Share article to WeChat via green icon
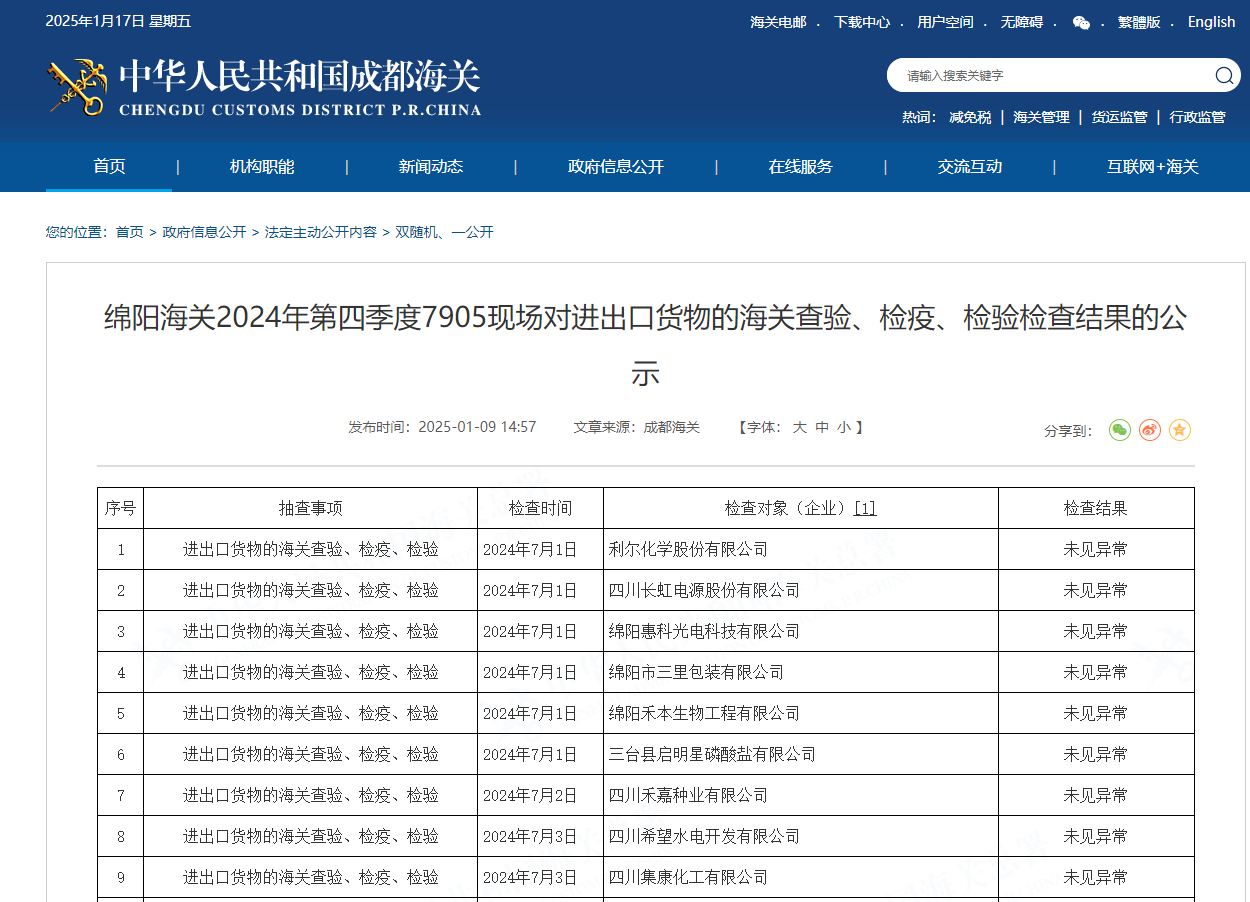Image resolution: width=1250 pixels, height=902 pixels. [x=1120, y=430]
